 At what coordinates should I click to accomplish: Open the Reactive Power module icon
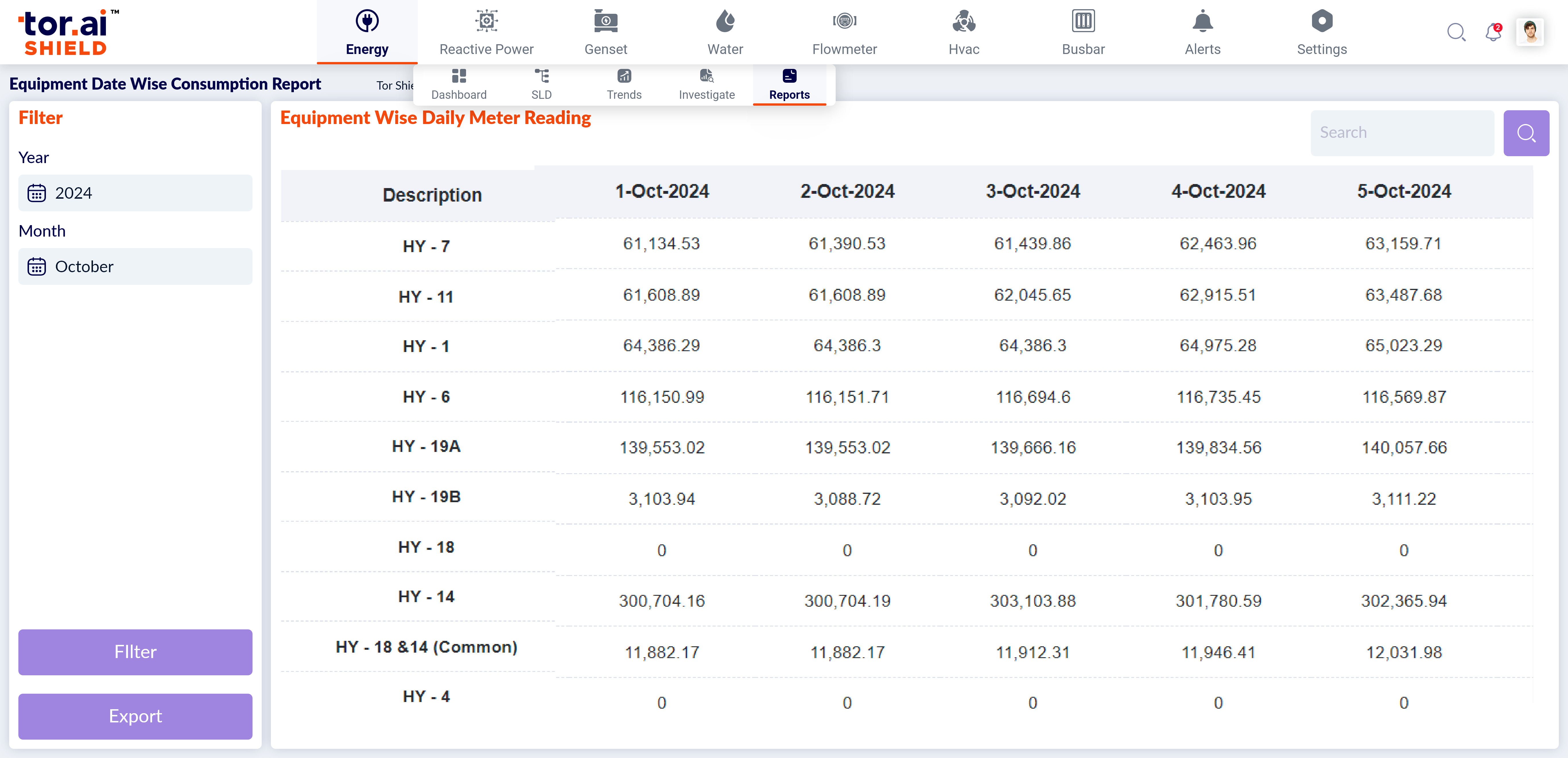click(x=486, y=21)
